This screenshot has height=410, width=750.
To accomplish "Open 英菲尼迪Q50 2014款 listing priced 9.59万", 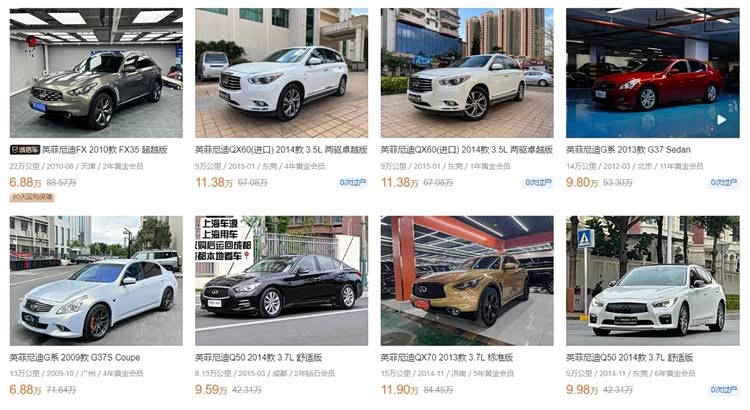I will click(x=258, y=357).
